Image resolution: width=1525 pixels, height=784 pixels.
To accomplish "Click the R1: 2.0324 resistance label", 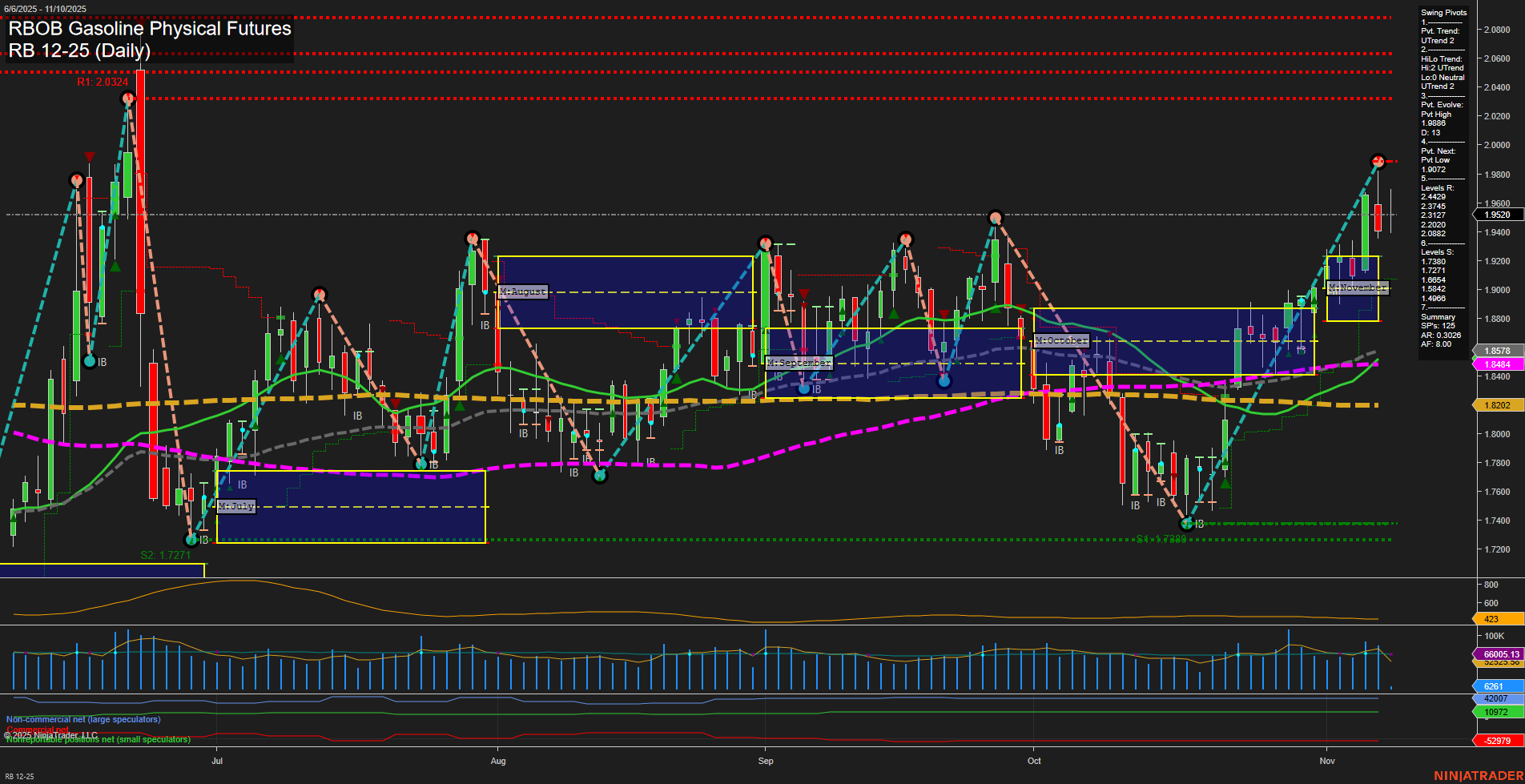I will click(102, 81).
